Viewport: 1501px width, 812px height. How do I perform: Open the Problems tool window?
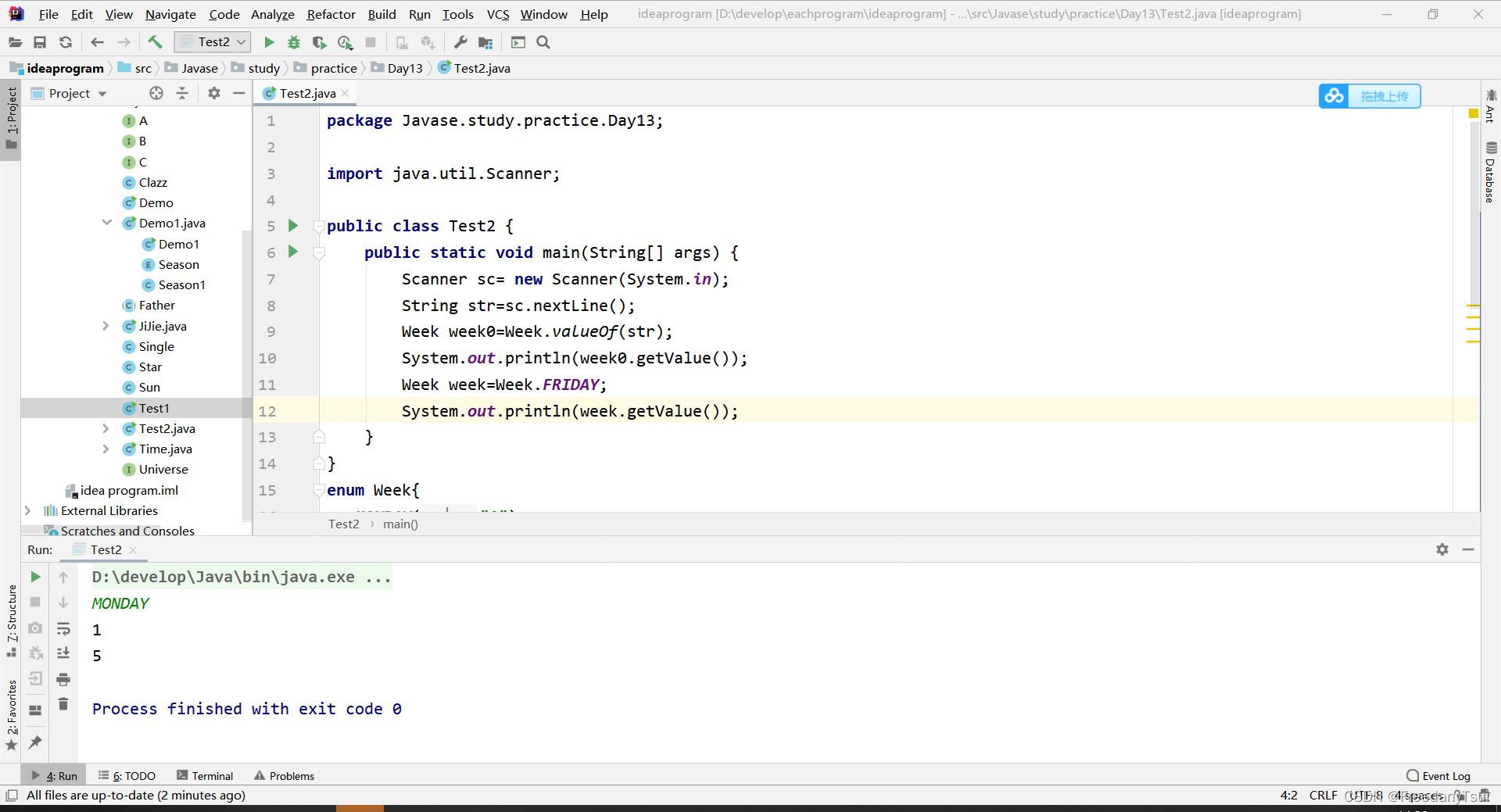pyautogui.click(x=284, y=775)
